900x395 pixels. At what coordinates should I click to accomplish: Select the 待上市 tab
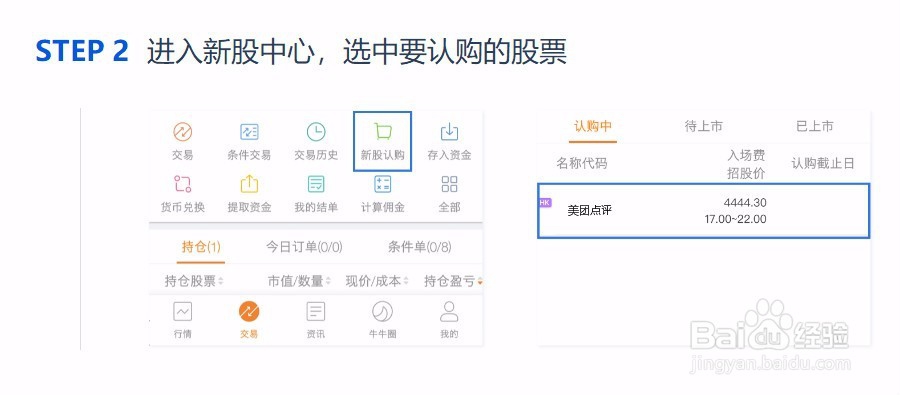703,126
